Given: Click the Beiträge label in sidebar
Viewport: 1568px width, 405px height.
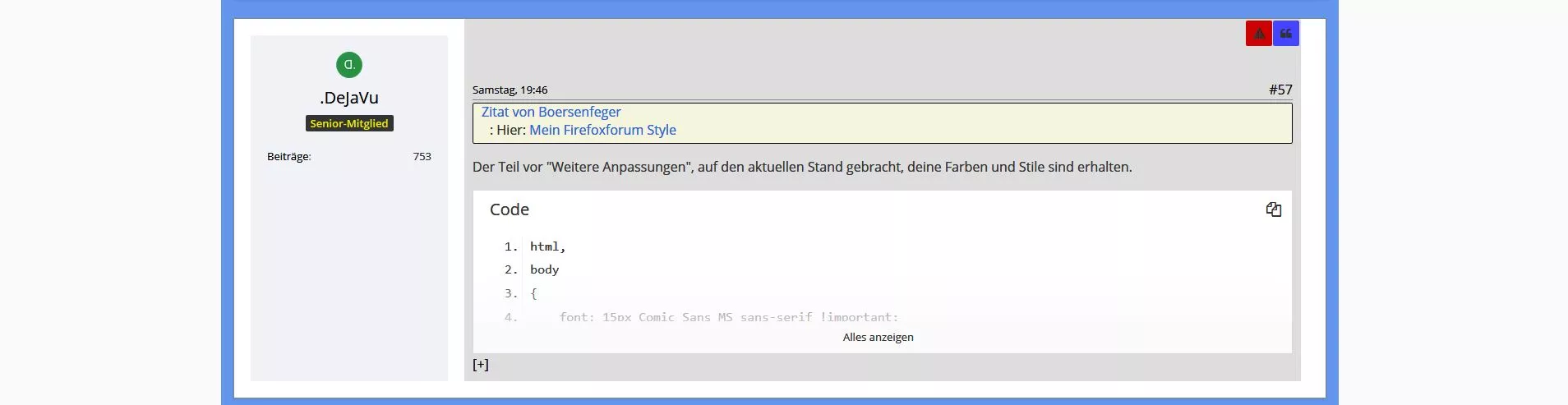Looking at the screenshot, I should [x=289, y=156].
